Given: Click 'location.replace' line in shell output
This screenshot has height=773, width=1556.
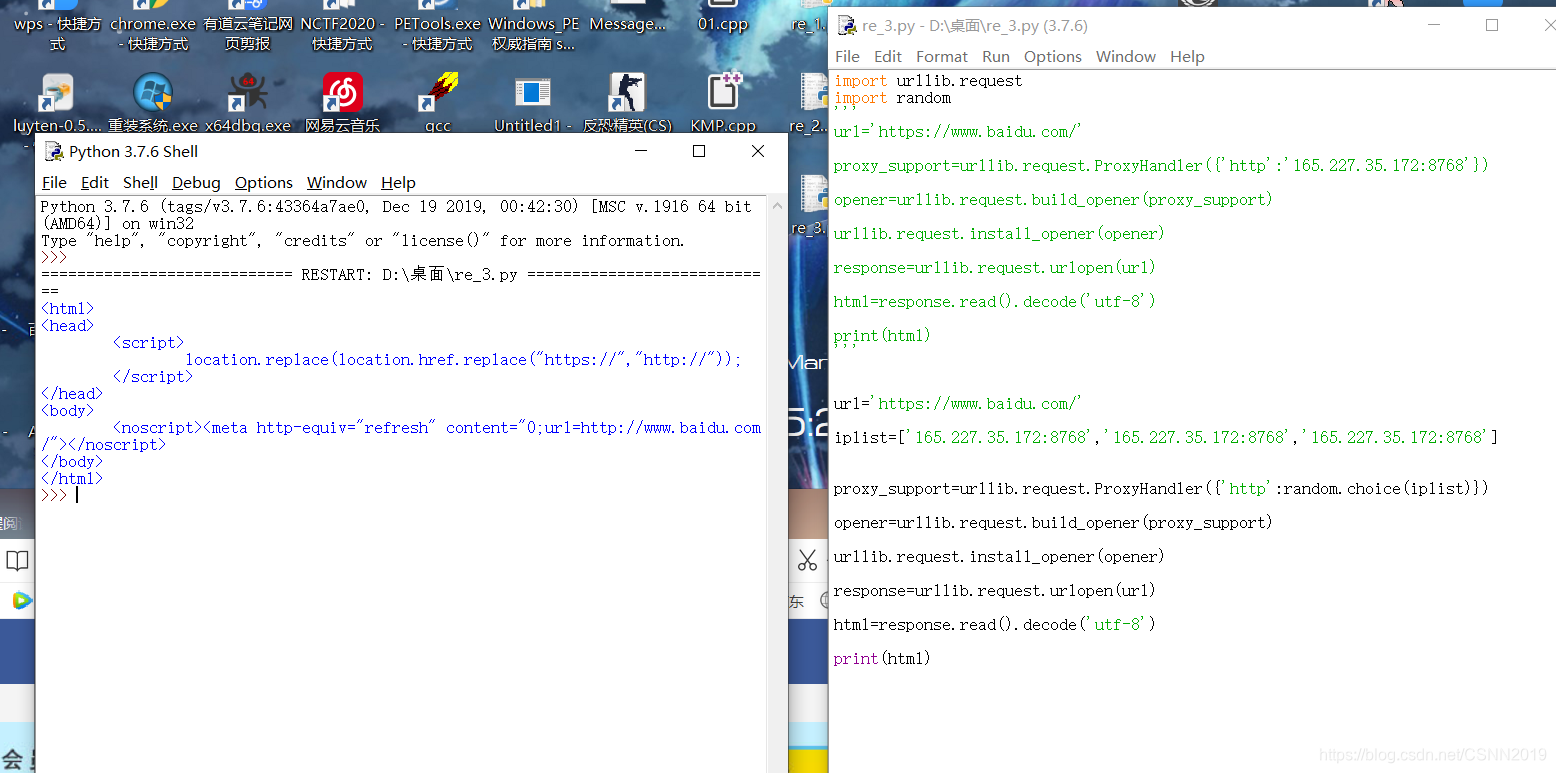Looking at the screenshot, I should [464, 359].
